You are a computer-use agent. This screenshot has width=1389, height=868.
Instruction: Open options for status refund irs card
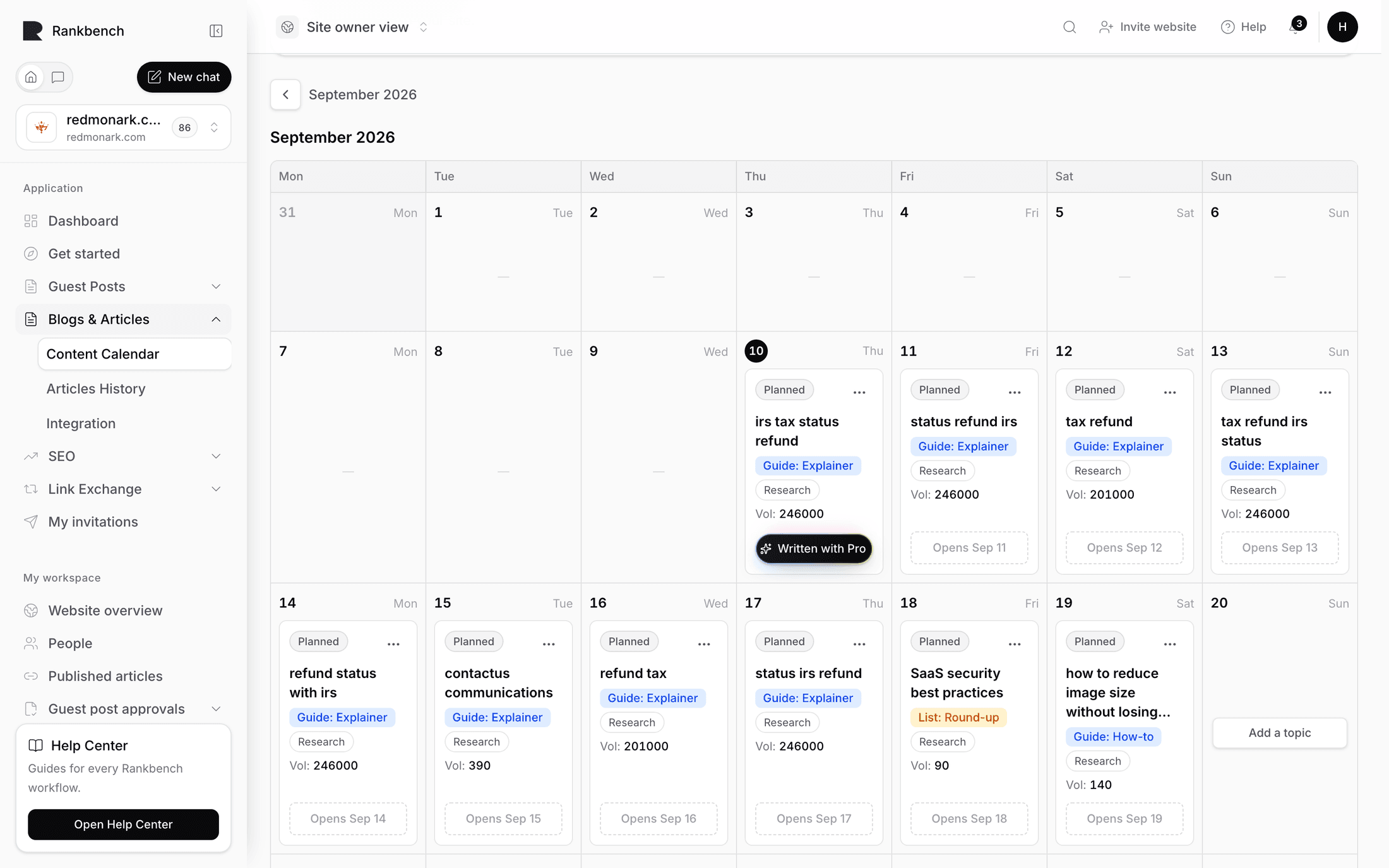pyautogui.click(x=1015, y=392)
